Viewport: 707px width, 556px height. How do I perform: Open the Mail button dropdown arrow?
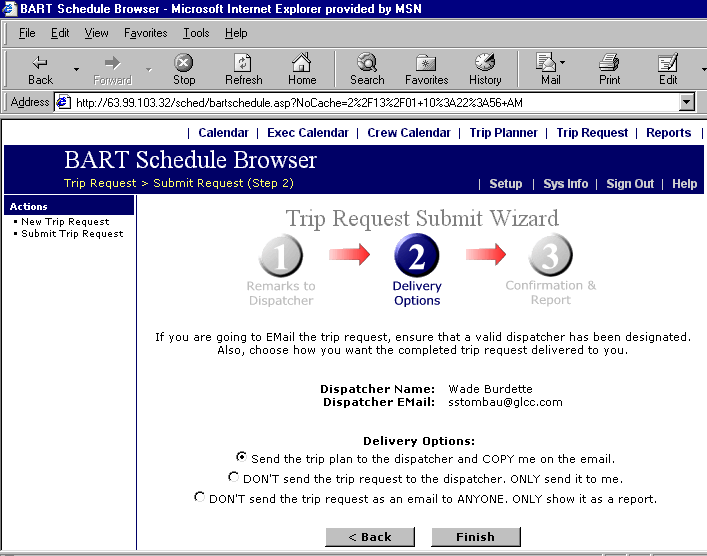(x=562, y=62)
